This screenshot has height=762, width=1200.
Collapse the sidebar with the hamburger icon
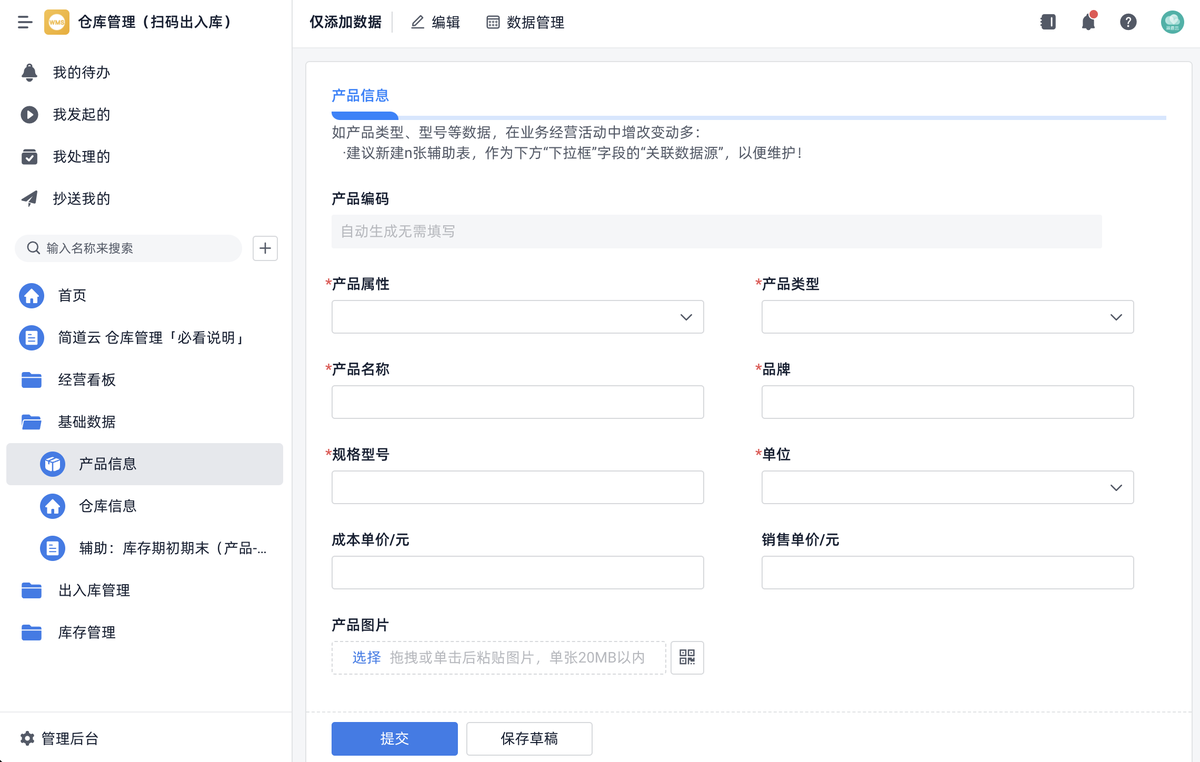pyautogui.click(x=24, y=21)
